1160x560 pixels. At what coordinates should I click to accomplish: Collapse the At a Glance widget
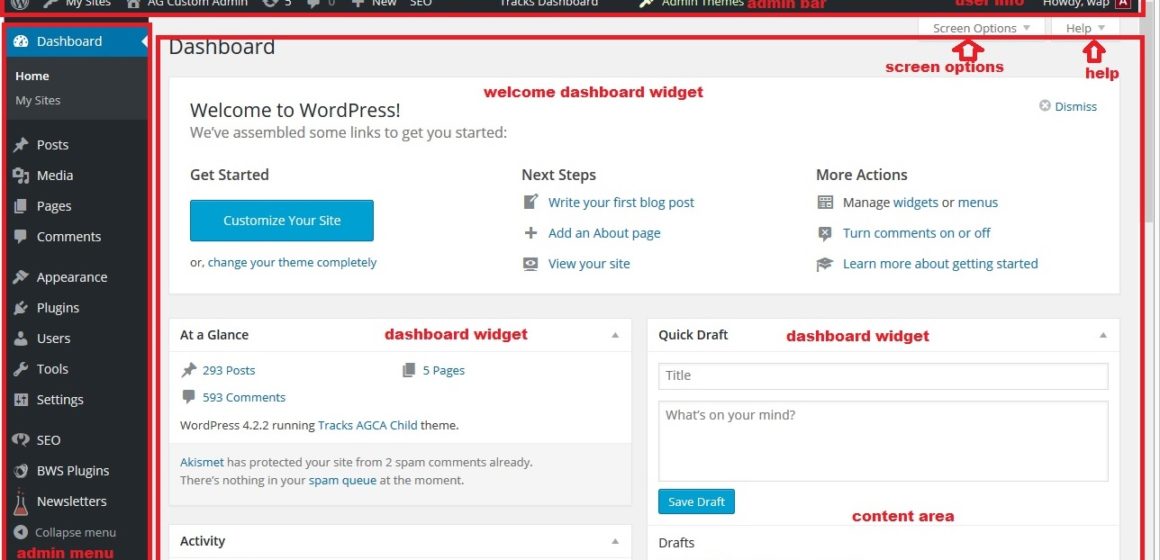[x=615, y=335]
